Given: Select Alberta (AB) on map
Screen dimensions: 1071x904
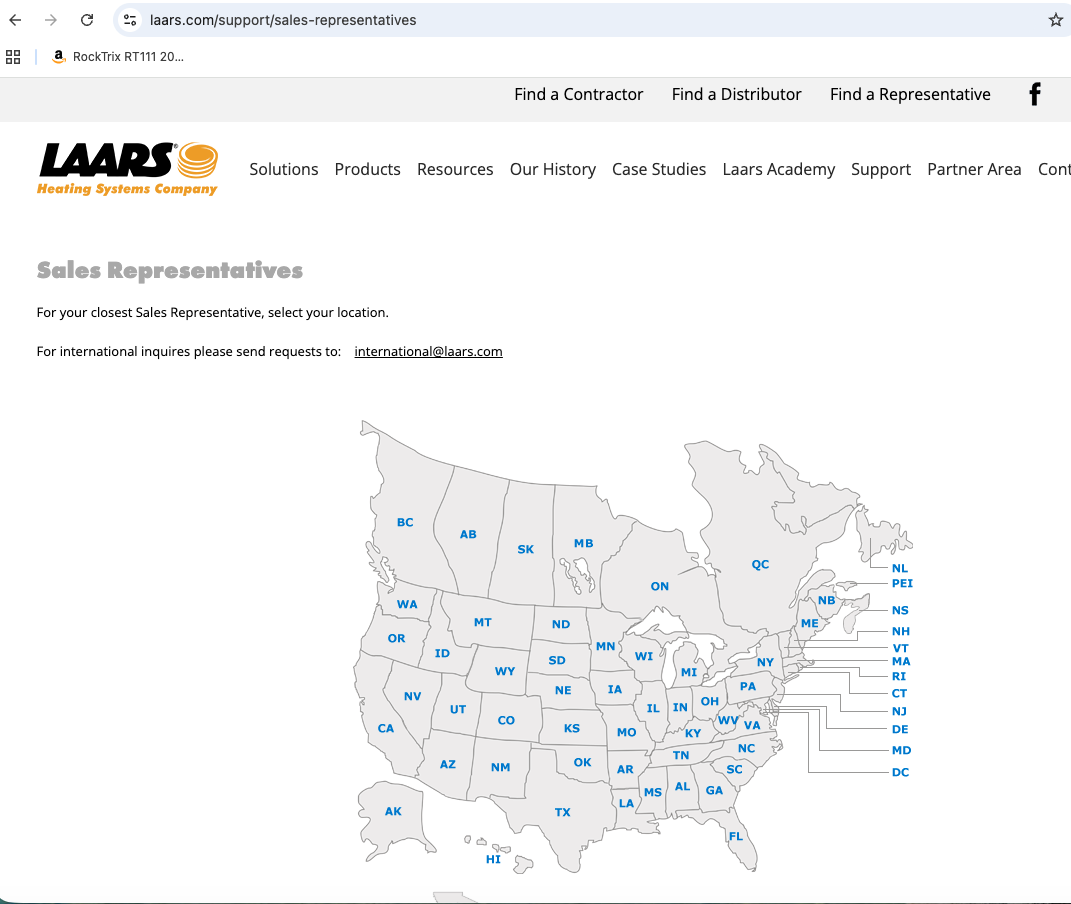Looking at the screenshot, I should click(x=468, y=535).
